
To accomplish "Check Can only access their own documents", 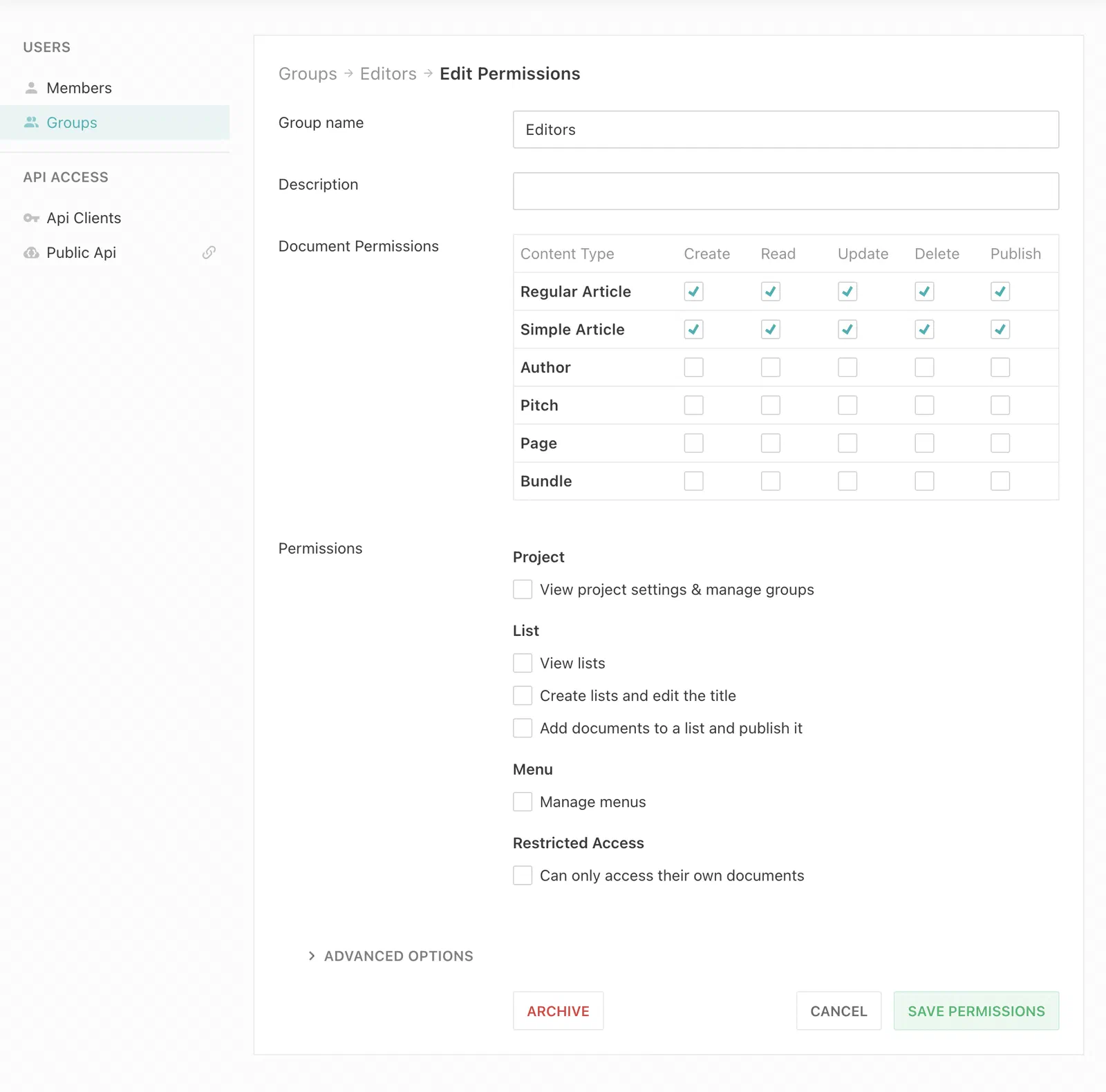I will (x=523, y=876).
